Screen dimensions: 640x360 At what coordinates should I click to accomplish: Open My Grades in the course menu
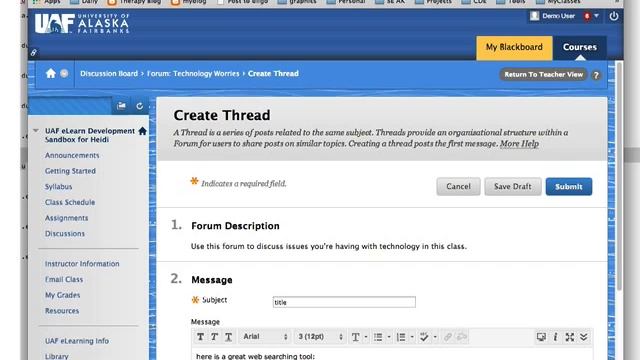pos(62,295)
